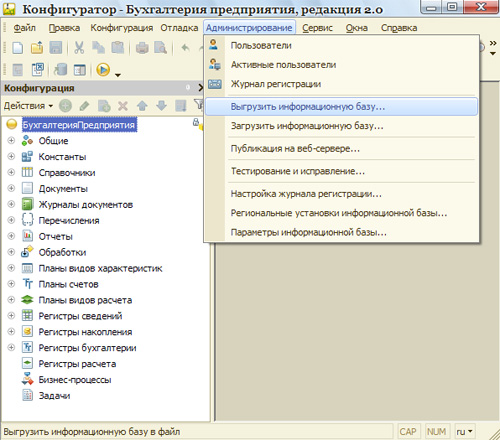
Task: Click the Cut scissors icon
Action: pos(79,48)
